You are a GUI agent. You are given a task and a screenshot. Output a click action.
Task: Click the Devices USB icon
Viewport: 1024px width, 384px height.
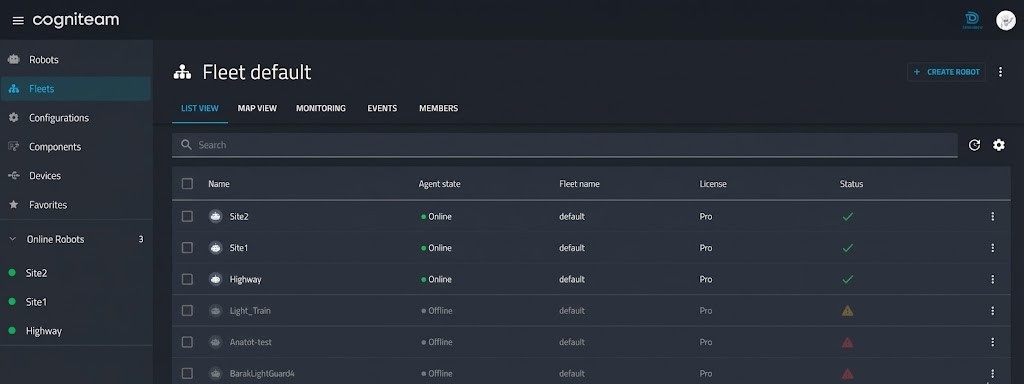(14, 176)
